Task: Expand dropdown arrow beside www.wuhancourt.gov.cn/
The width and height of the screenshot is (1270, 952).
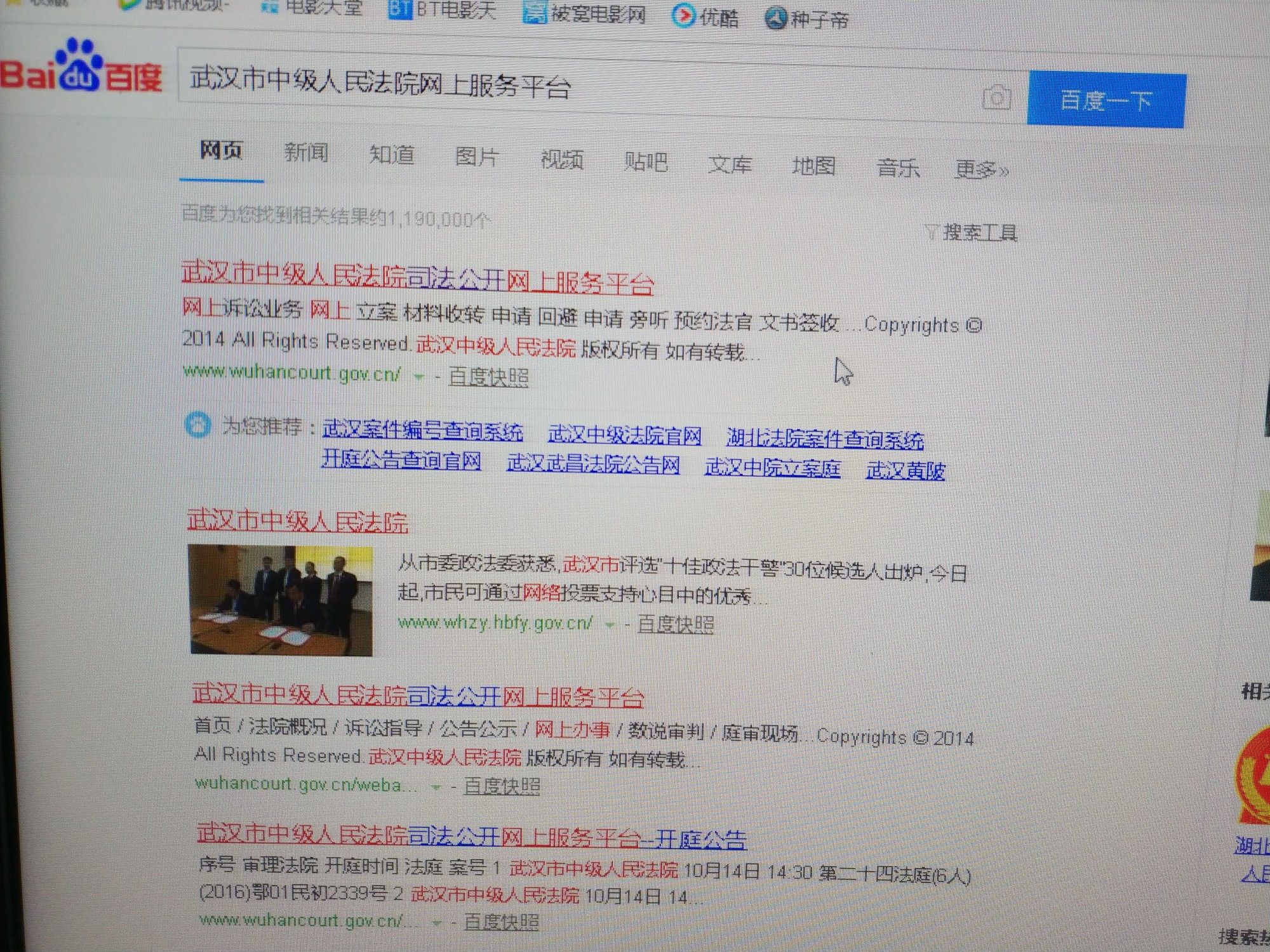Action: click(x=418, y=376)
